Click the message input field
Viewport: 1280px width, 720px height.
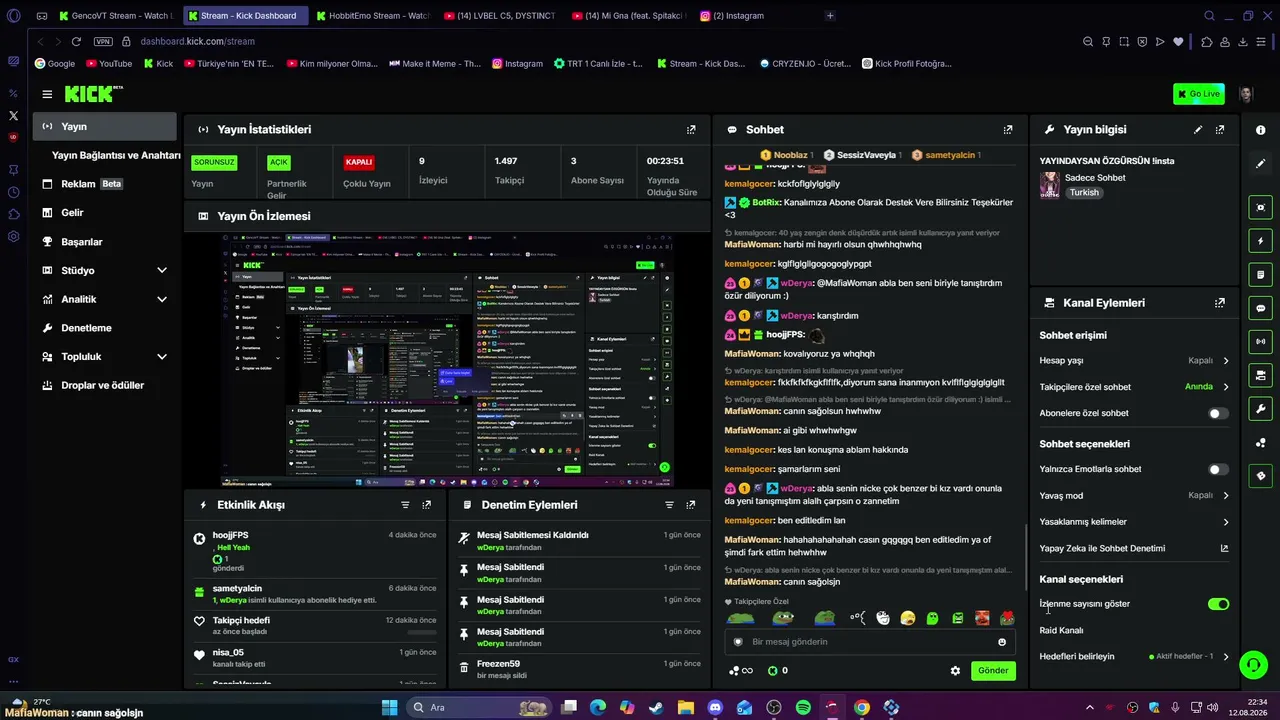click(x=869, y=642)
